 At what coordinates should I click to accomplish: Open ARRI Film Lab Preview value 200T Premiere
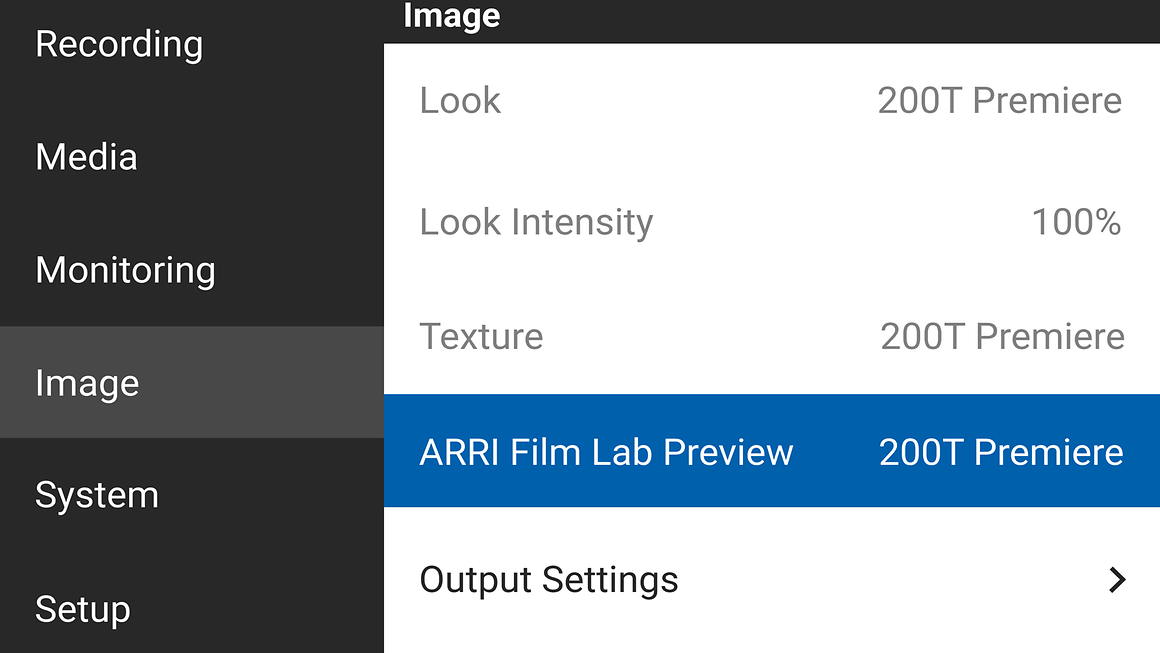coord(1001,452)
